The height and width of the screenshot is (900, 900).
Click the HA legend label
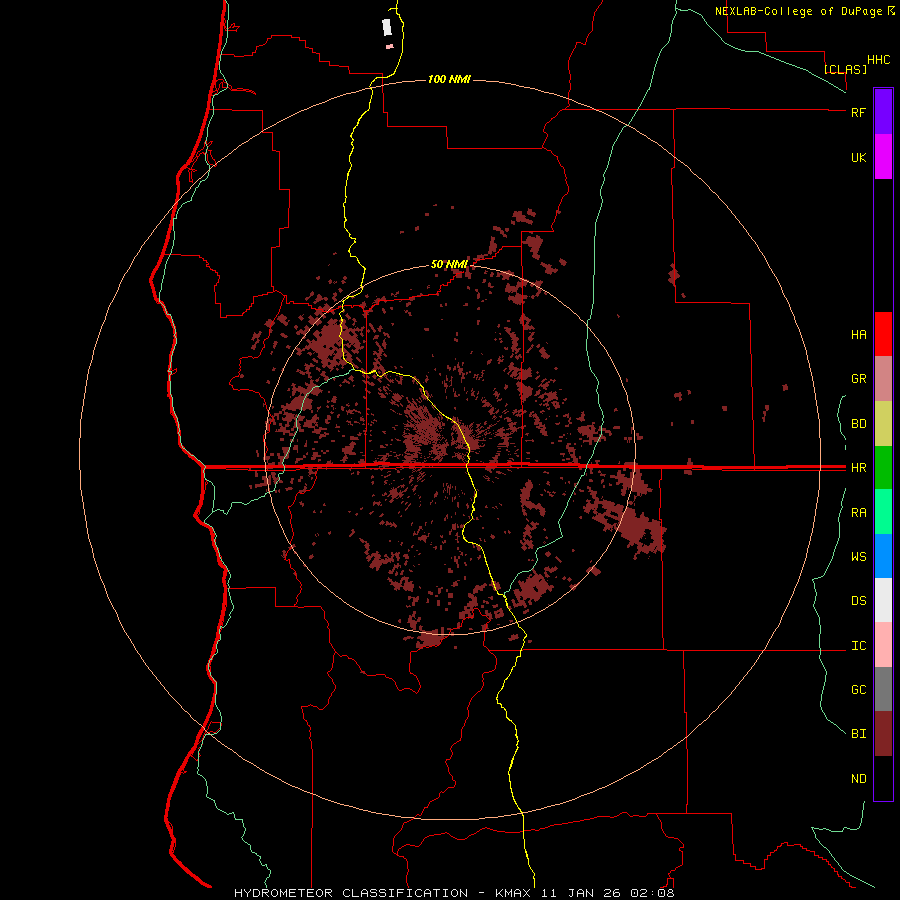pos(858,335)
